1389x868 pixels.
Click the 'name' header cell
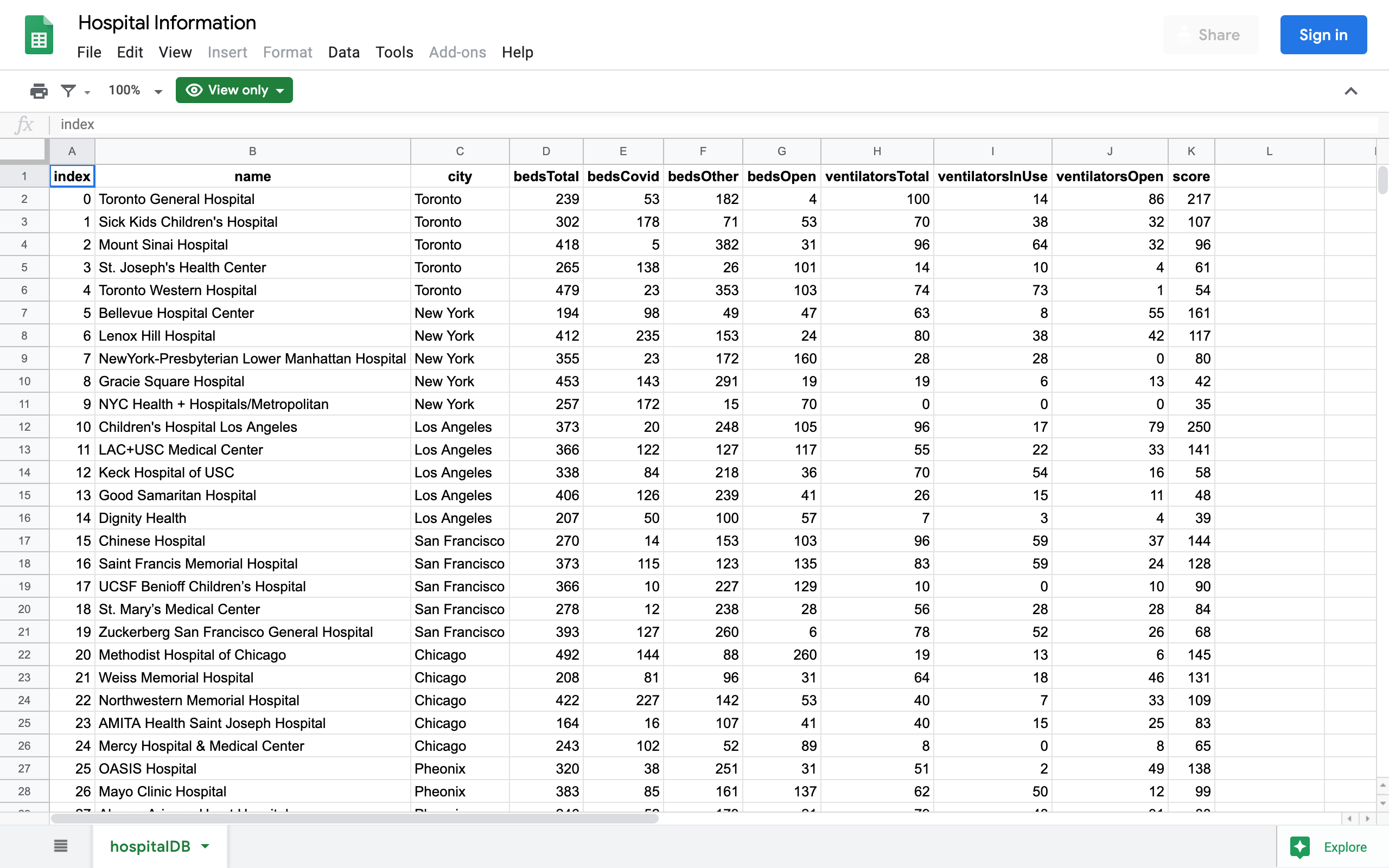(x=252, y=176)
